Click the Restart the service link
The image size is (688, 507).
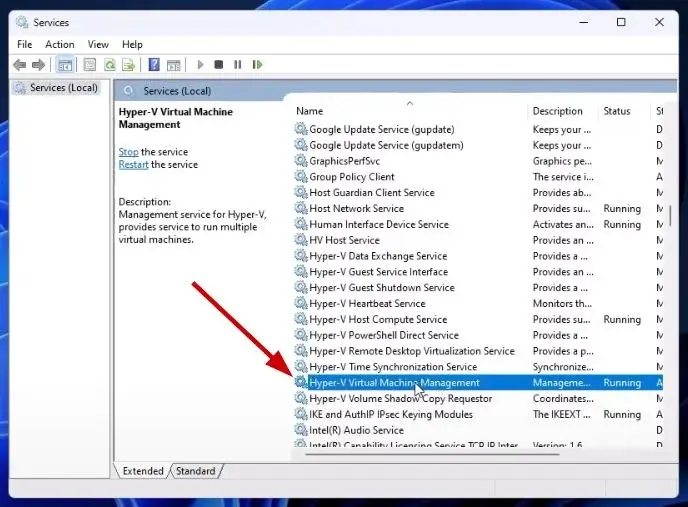[133, 165]
